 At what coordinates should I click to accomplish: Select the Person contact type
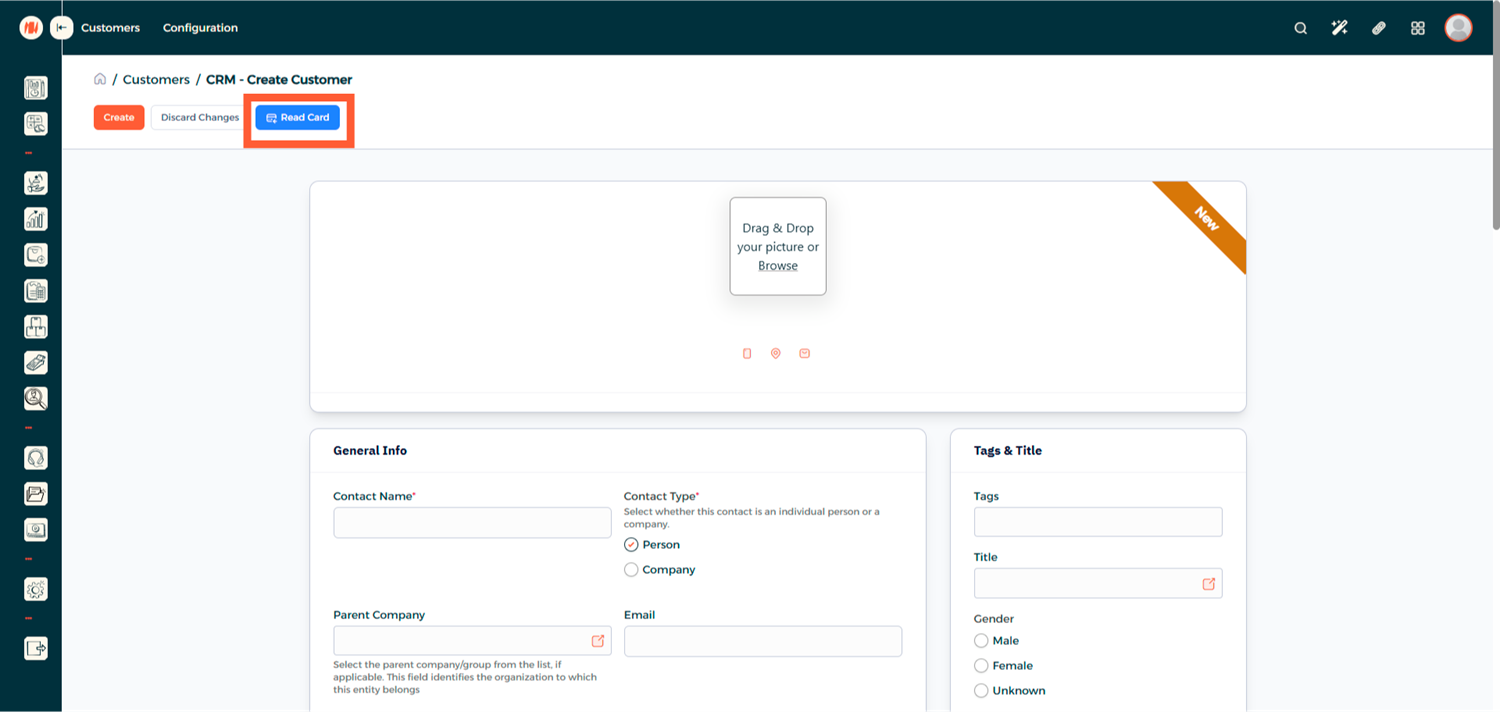pos(631,545)
